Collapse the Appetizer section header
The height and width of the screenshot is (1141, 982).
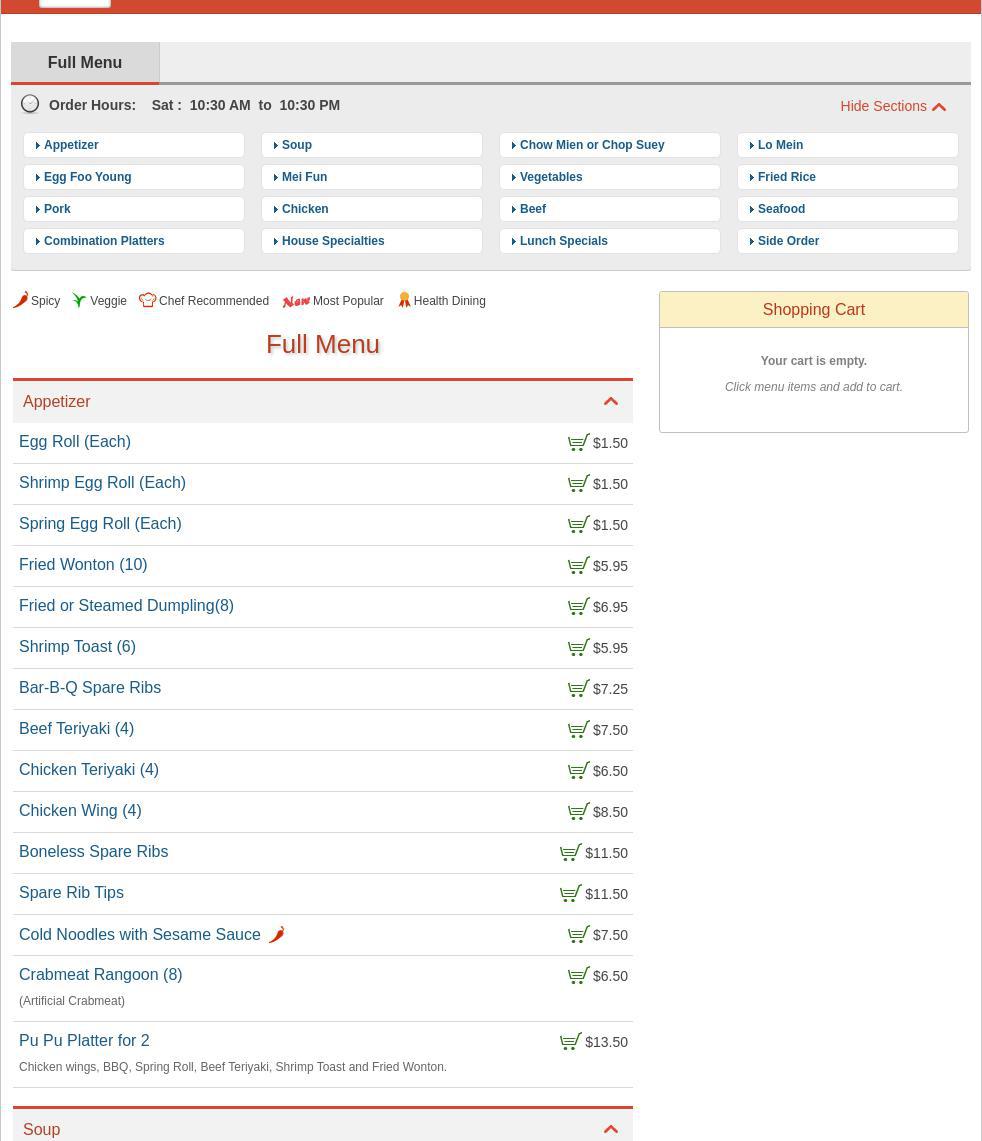[x=610, y=402]
